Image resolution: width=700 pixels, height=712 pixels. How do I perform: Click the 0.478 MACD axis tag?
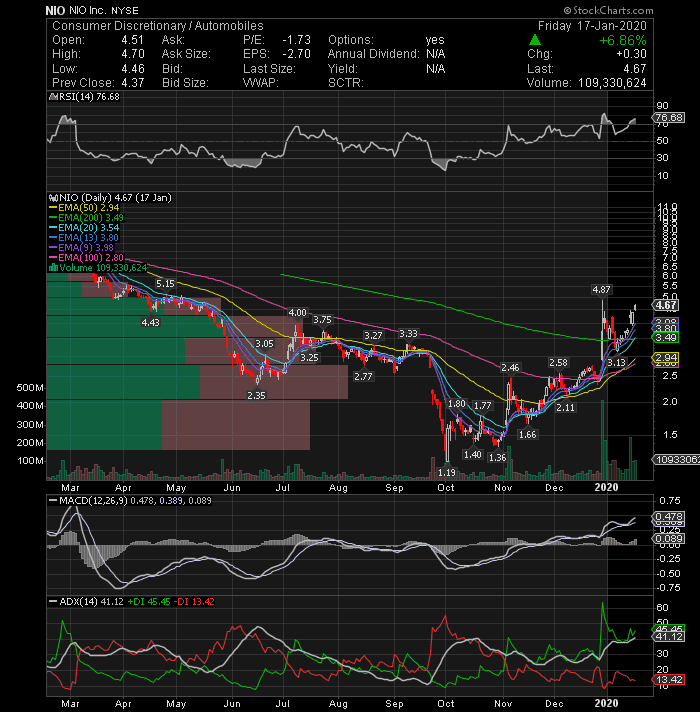668,517
